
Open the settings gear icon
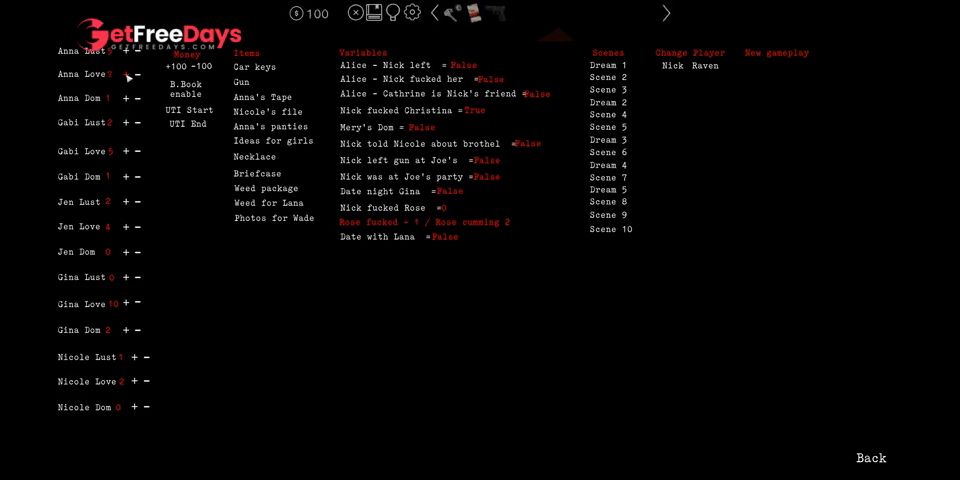pyautogui.click(x=412, y=12)
